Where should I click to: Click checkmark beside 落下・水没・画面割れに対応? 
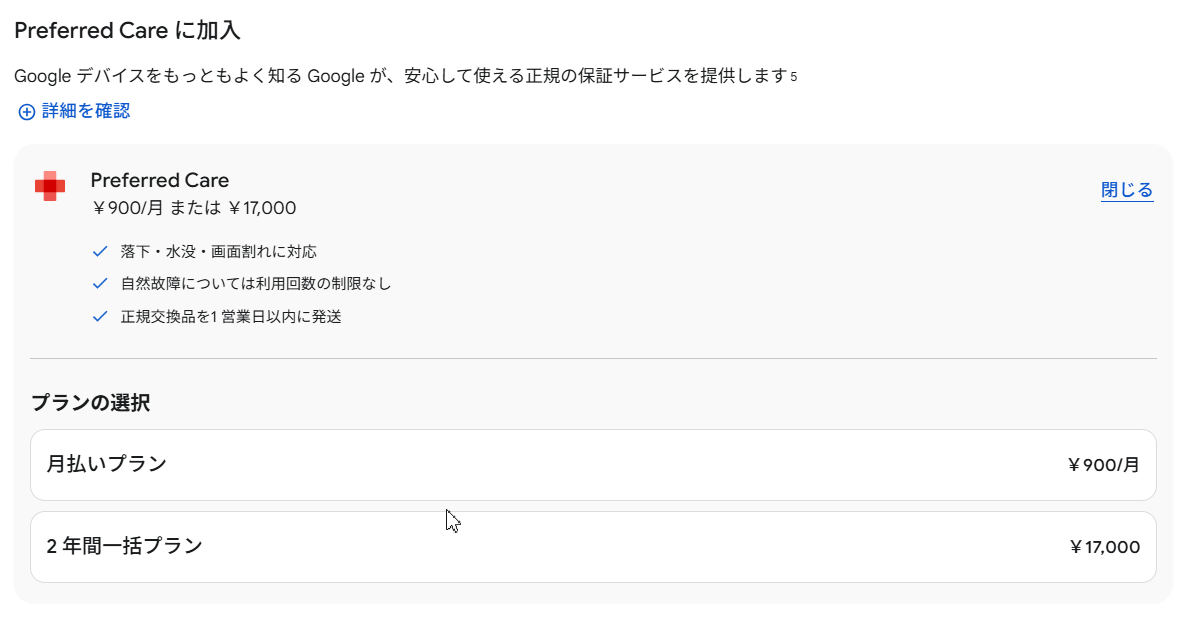click(x=100, y=251)
